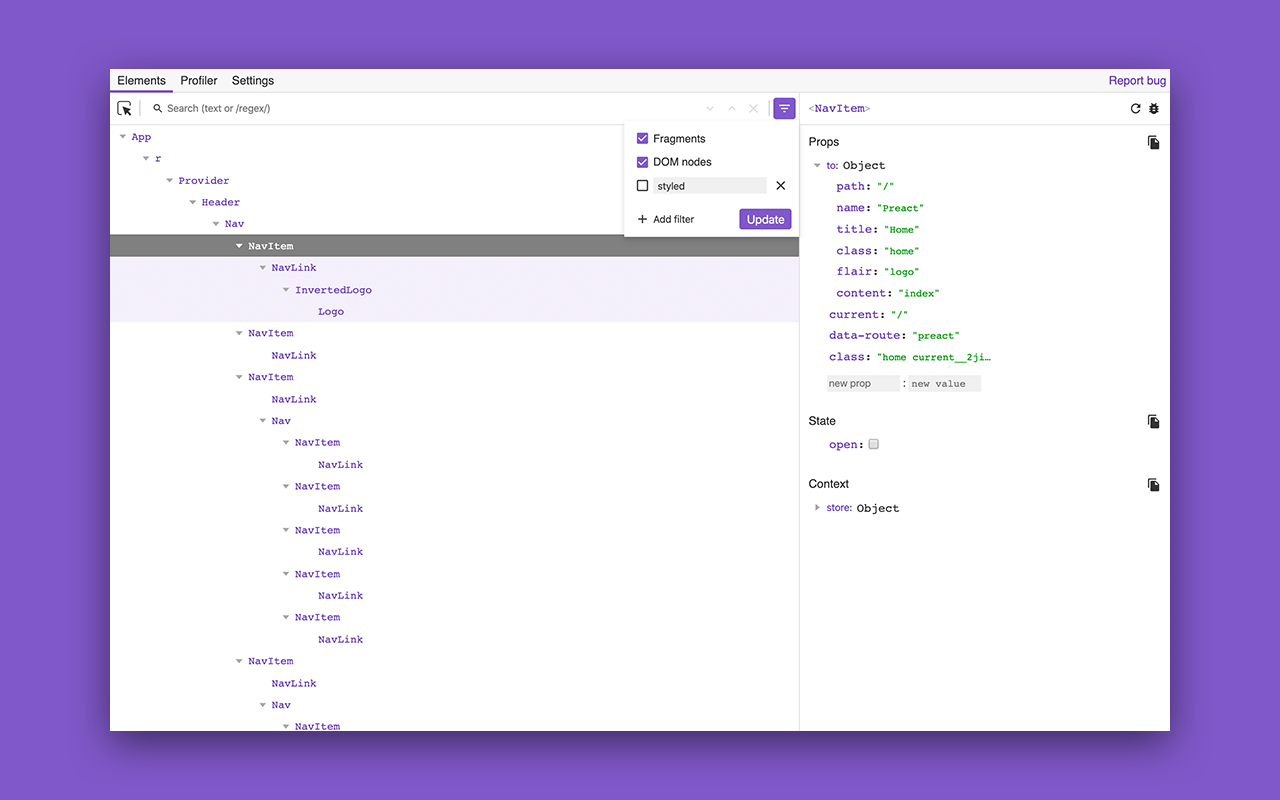Click the bug icon in the props panel
The image size is (1280, 800).
coord(1154,108)
